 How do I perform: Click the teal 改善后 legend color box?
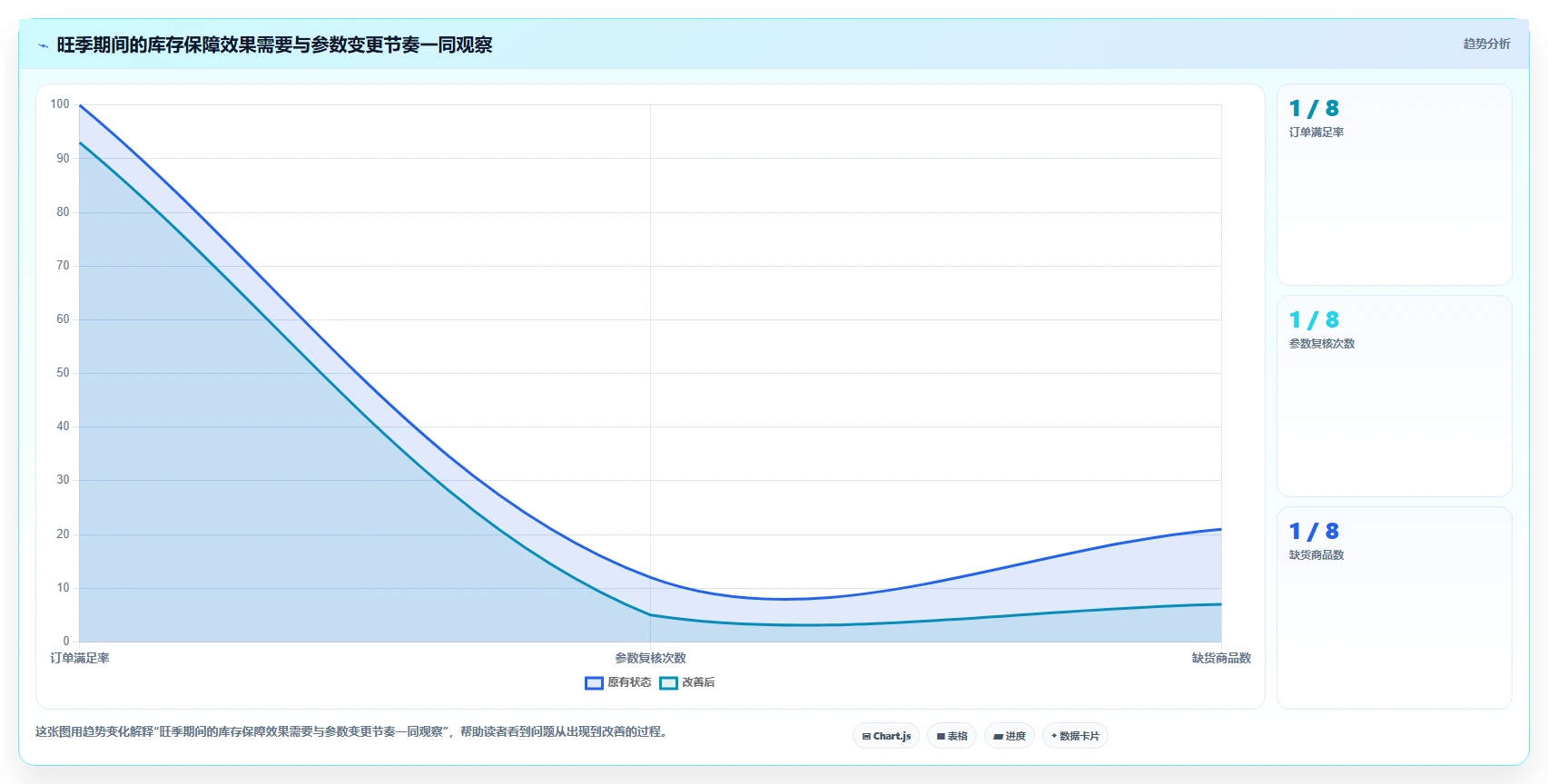click(x=668, y=683)
